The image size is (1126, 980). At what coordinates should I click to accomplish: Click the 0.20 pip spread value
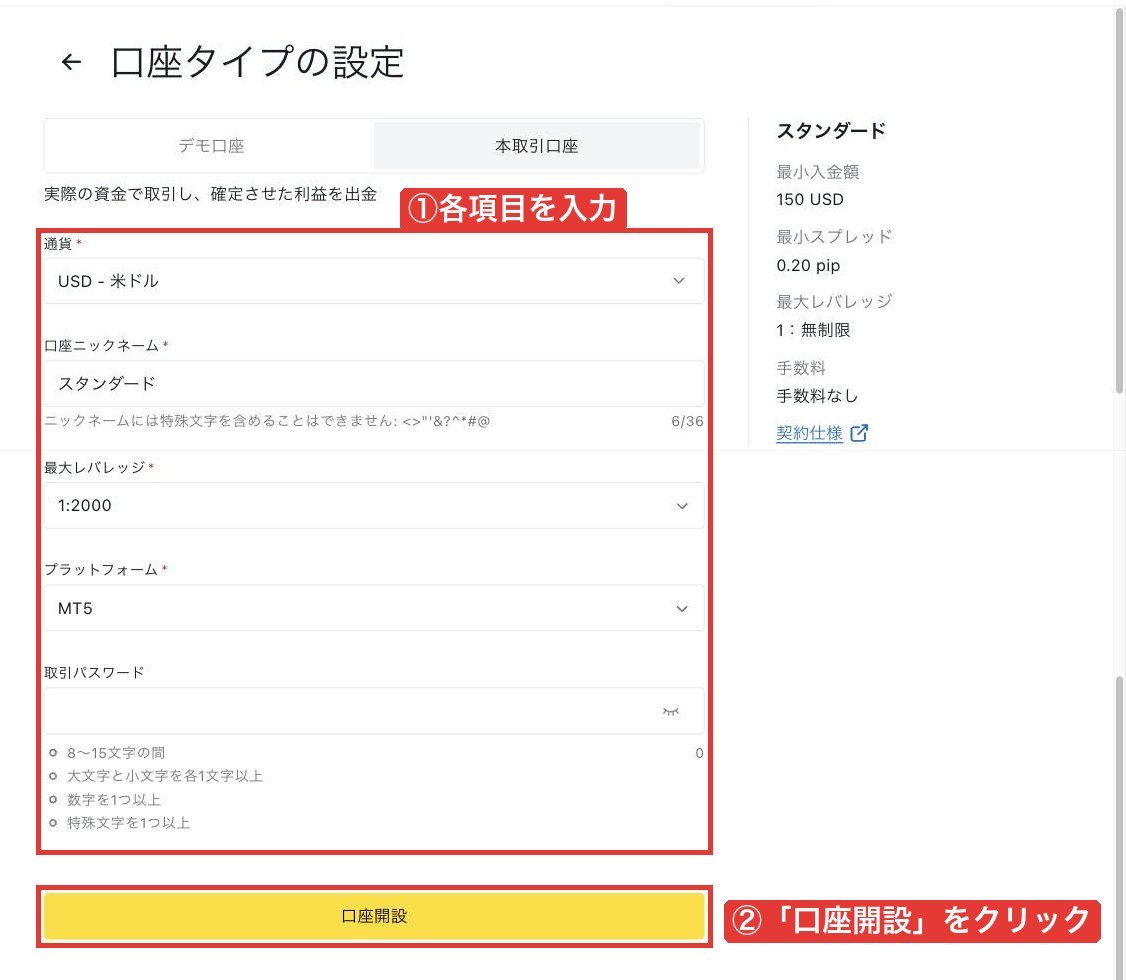pos(808,265)
